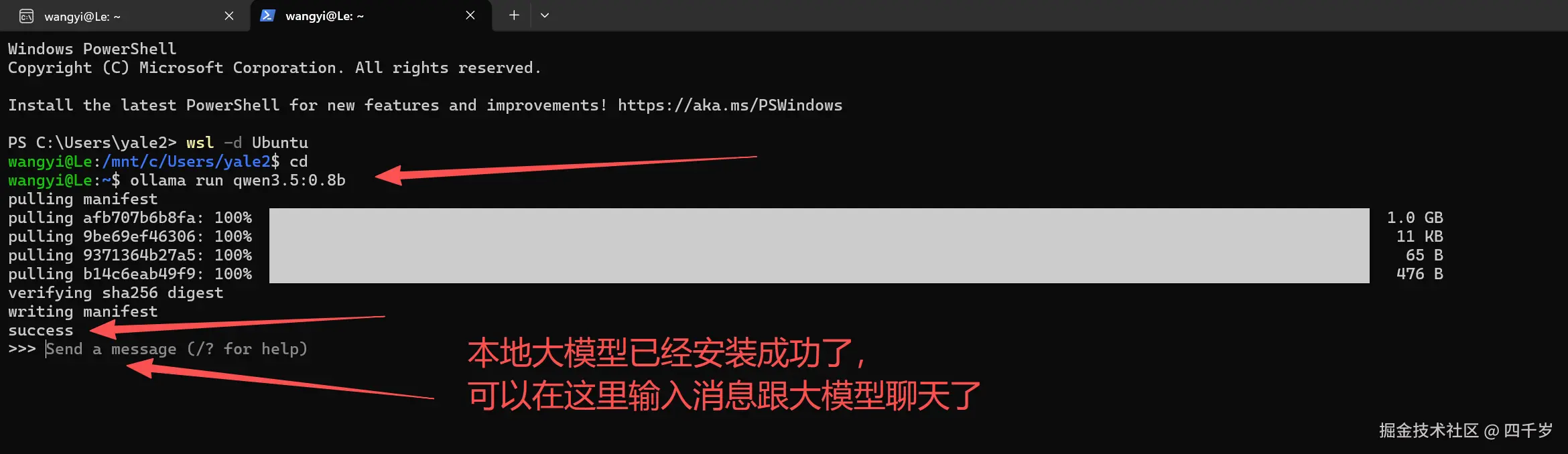Close the active PowerShell tab
This screenshot has width=1568, height=454.
coord(470,15)
